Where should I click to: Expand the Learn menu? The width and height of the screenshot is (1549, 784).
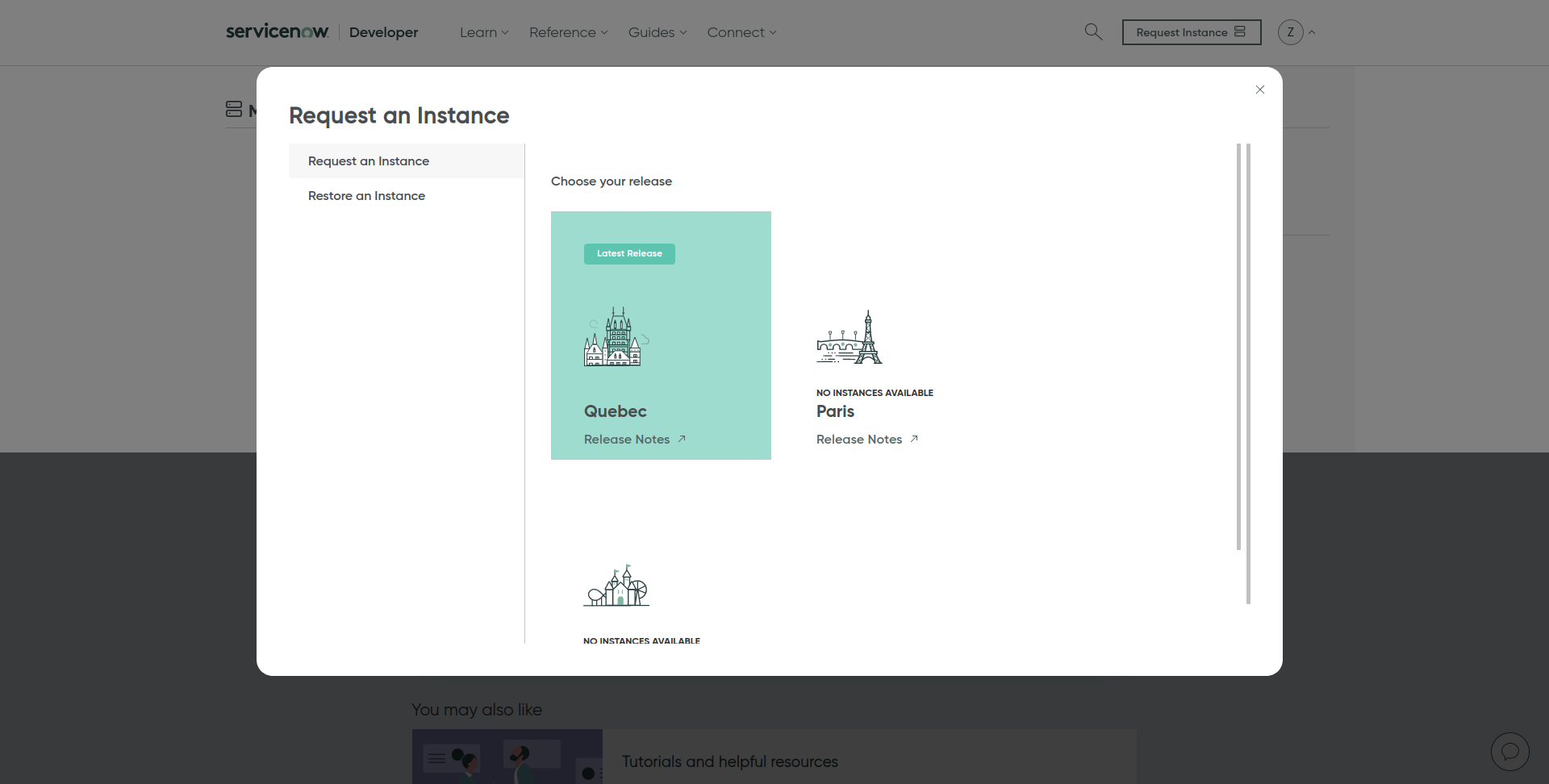[x=484, y=32]
